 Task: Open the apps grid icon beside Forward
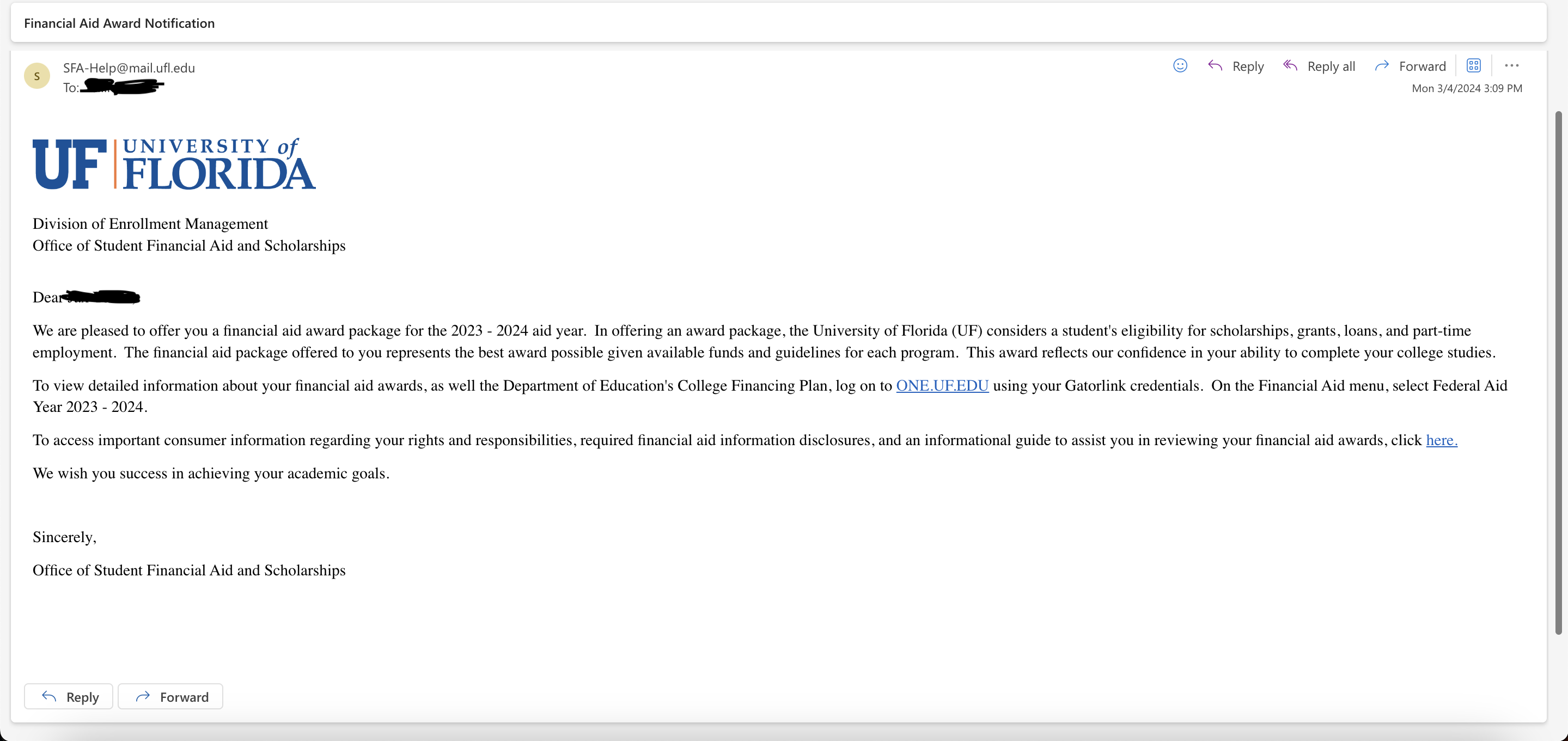tap(1473, 66)
